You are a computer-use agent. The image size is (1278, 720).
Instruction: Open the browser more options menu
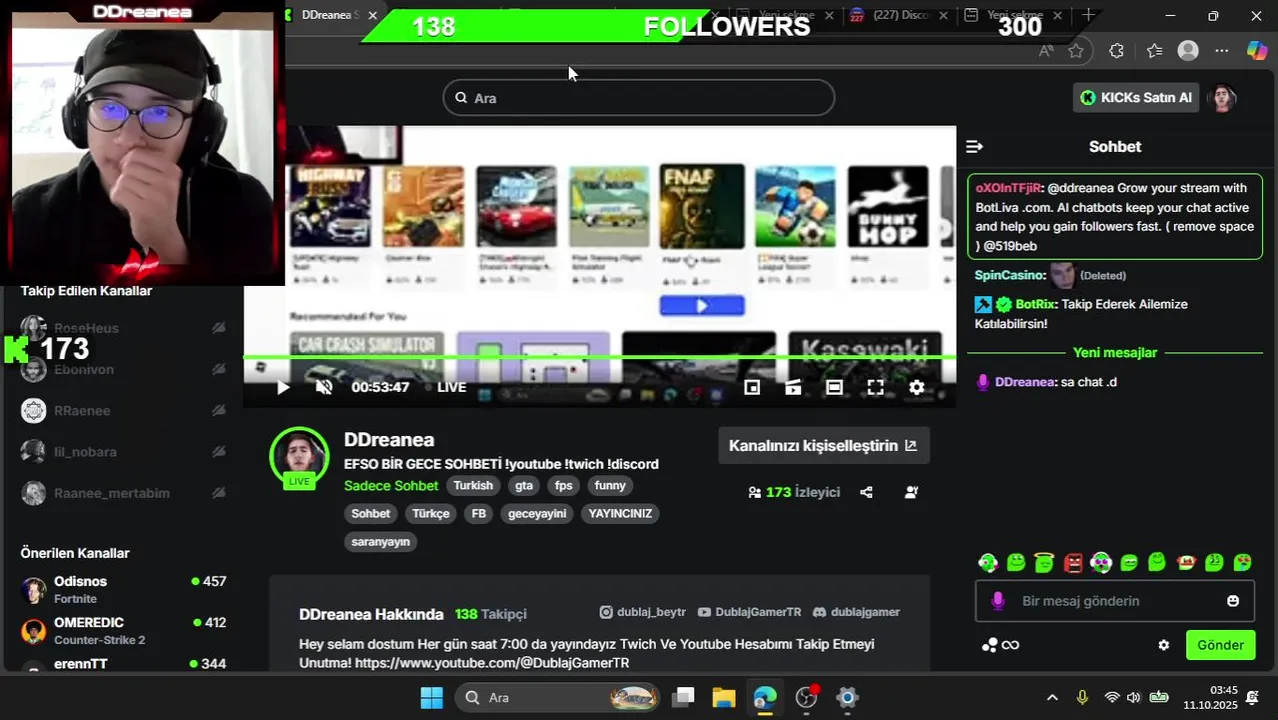pos(1222,50)
